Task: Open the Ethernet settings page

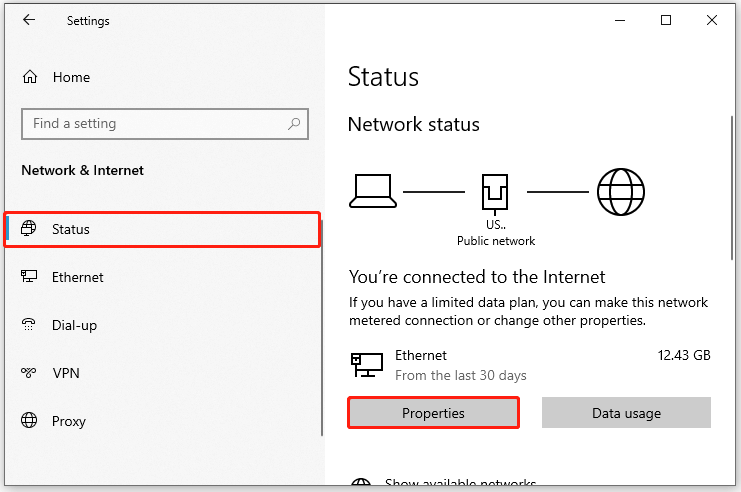Action: pyautogui.click(x=163, y=277)
